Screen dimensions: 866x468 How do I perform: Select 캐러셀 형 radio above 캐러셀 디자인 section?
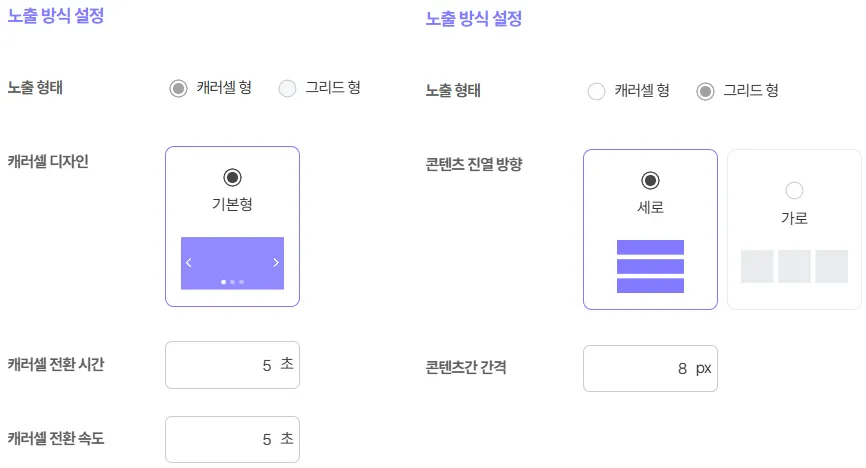click(x=179, y=88)
